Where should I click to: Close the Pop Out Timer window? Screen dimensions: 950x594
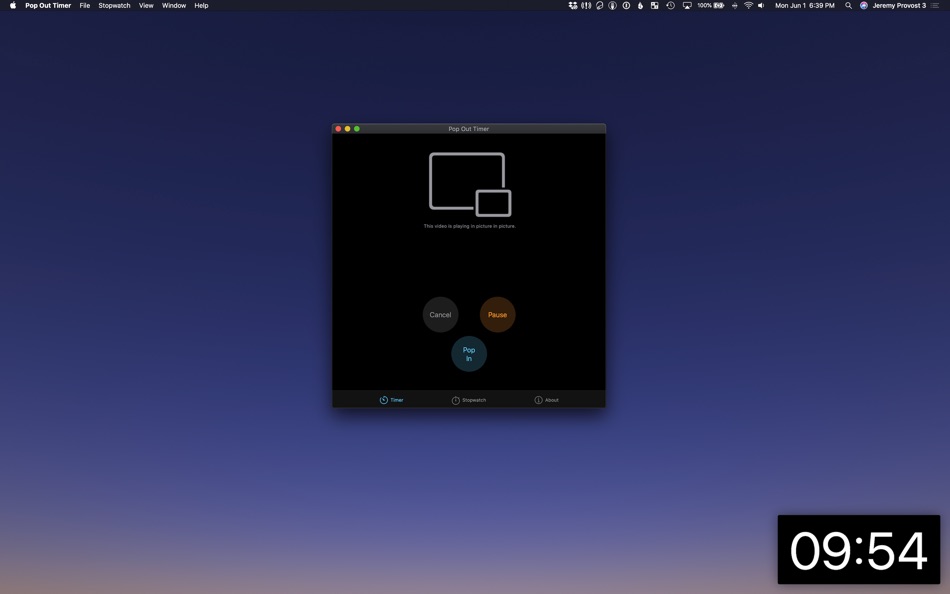(338, 128)
